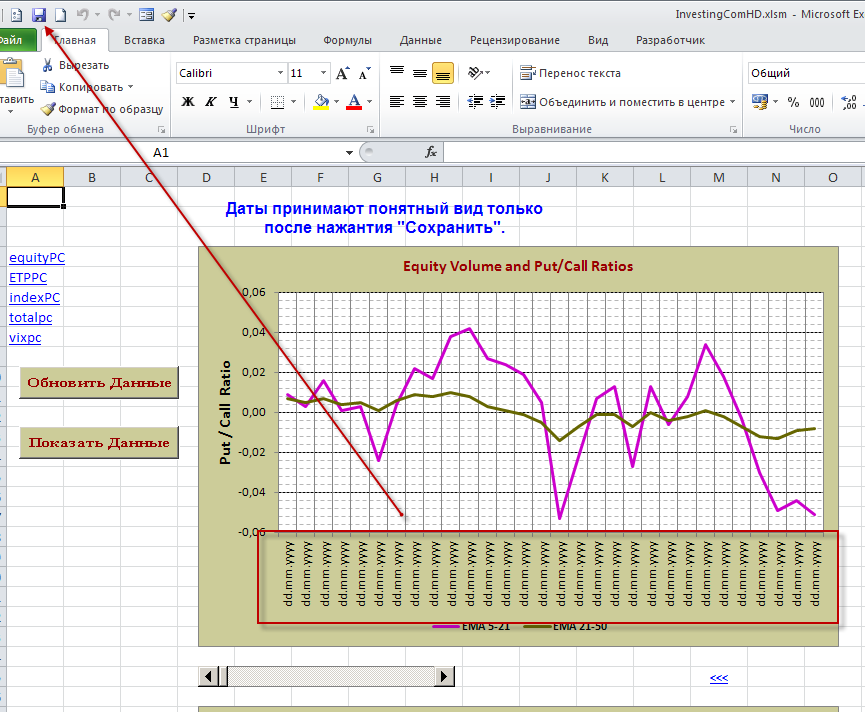
Task: Click the increase font size icon
Action: click(x=343, y=73)
